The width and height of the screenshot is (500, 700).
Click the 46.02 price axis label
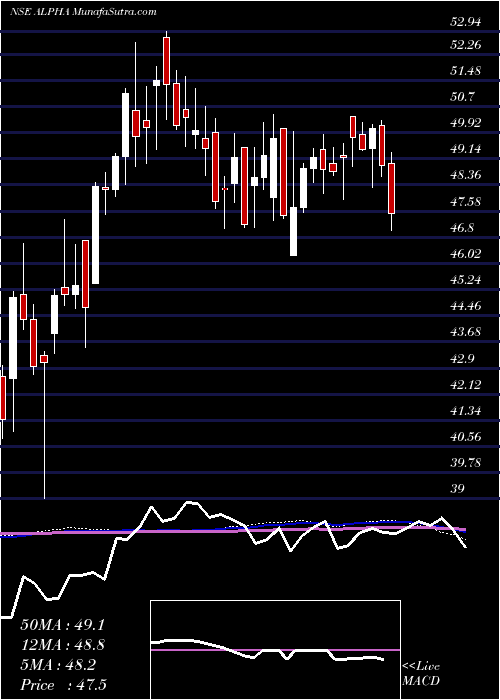[x=465, y=254]
